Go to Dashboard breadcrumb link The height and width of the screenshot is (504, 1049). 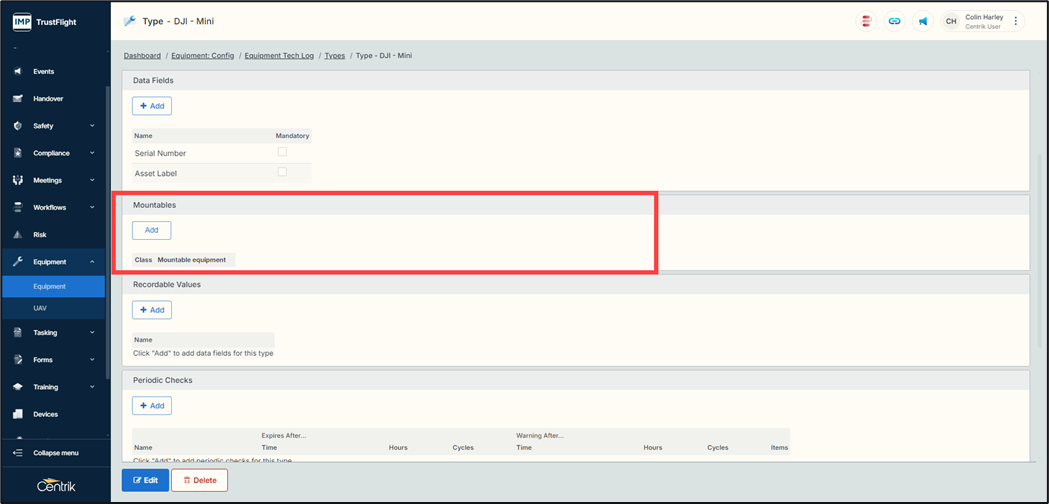[142, 56]
